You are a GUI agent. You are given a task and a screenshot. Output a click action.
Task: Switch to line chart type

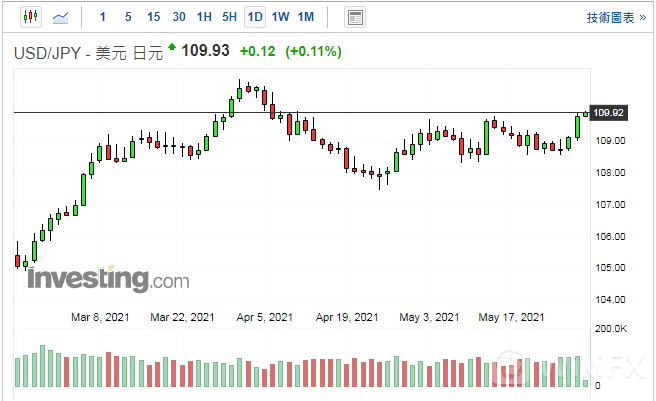(x=61, y=17)
